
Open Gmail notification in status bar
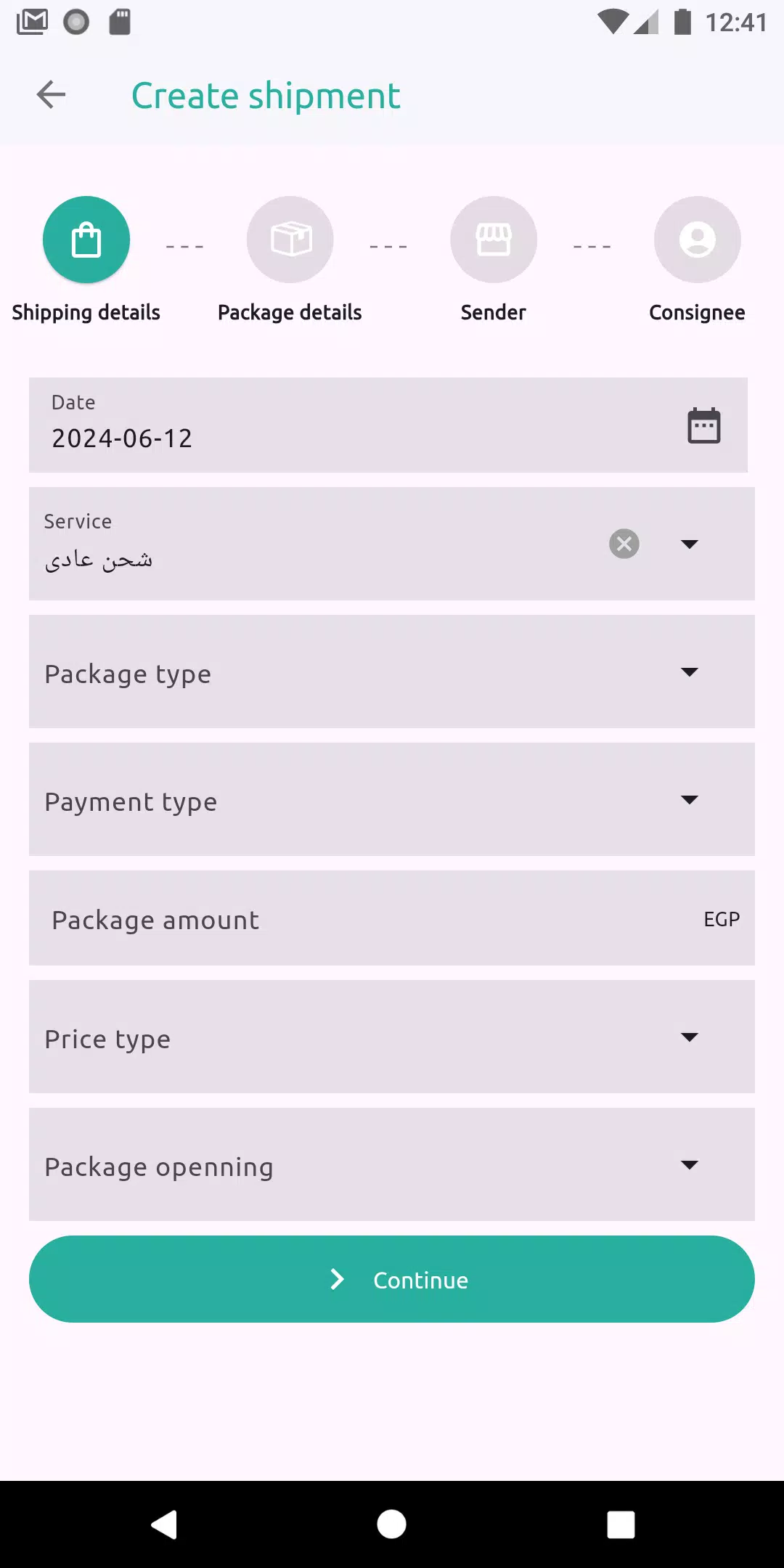point(33,22)
